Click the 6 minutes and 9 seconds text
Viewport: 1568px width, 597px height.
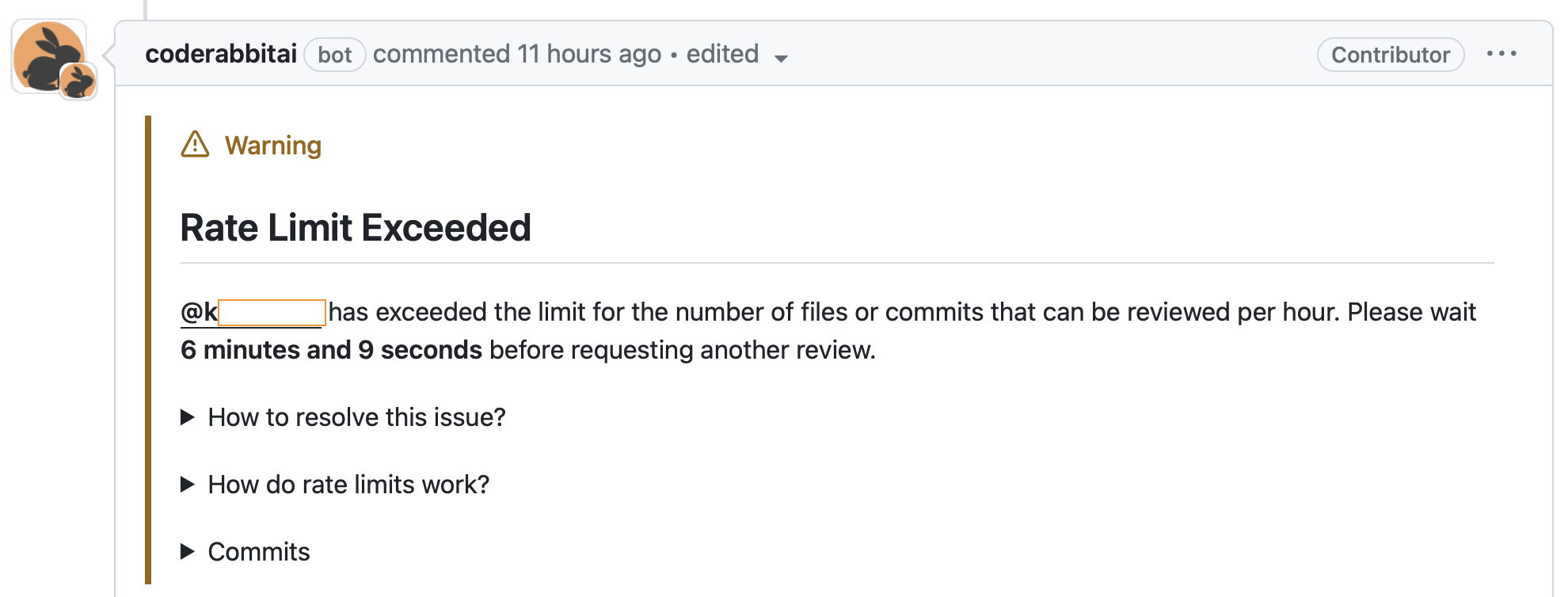tap(331, 349)
